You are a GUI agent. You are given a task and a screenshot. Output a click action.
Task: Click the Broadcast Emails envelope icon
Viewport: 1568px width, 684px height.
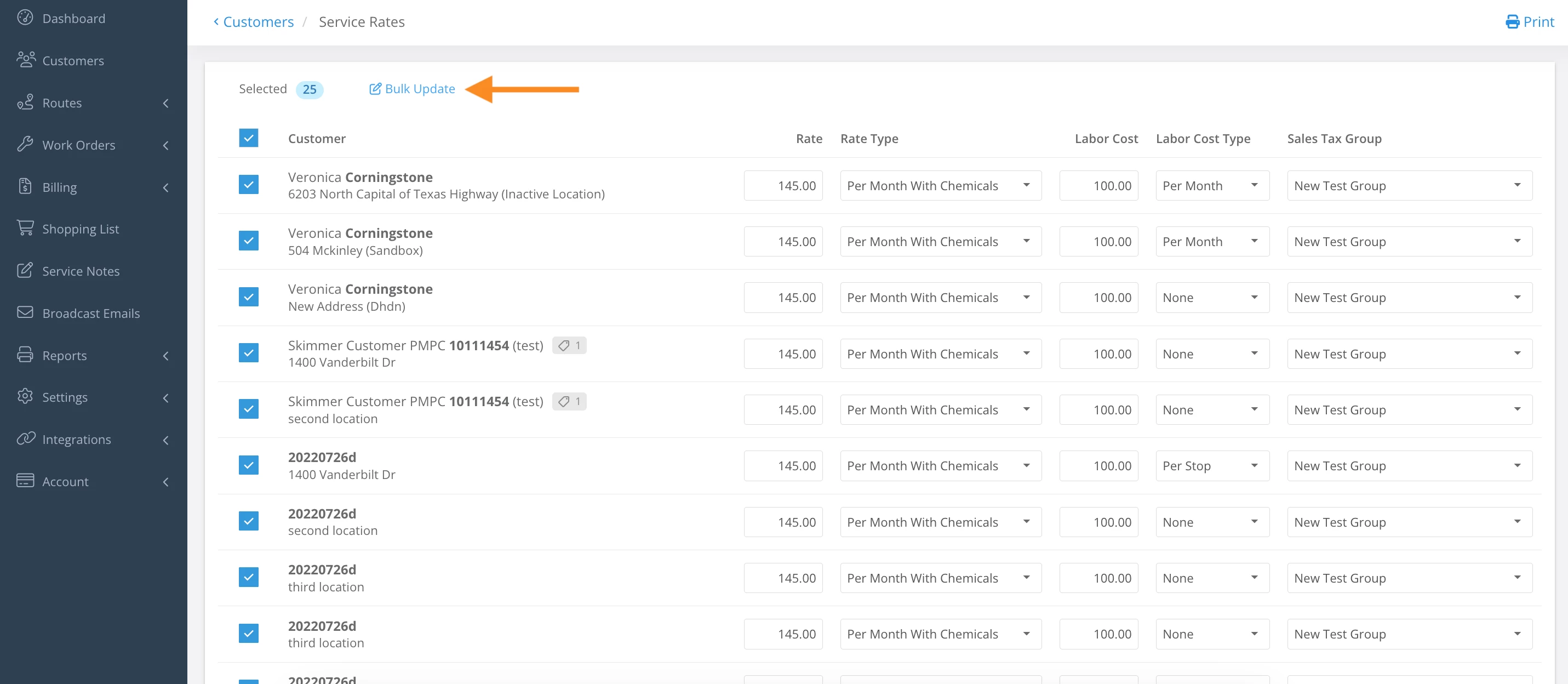(25, 312)
